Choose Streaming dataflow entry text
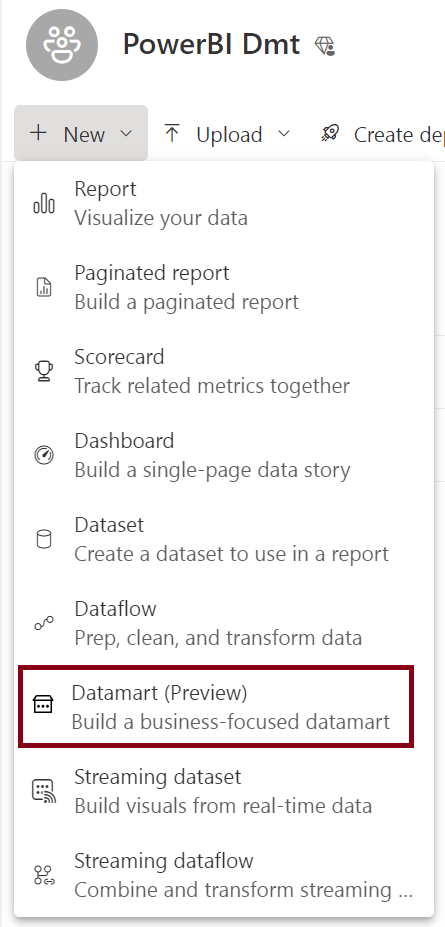The image size is (445, 927). [164, 860]
